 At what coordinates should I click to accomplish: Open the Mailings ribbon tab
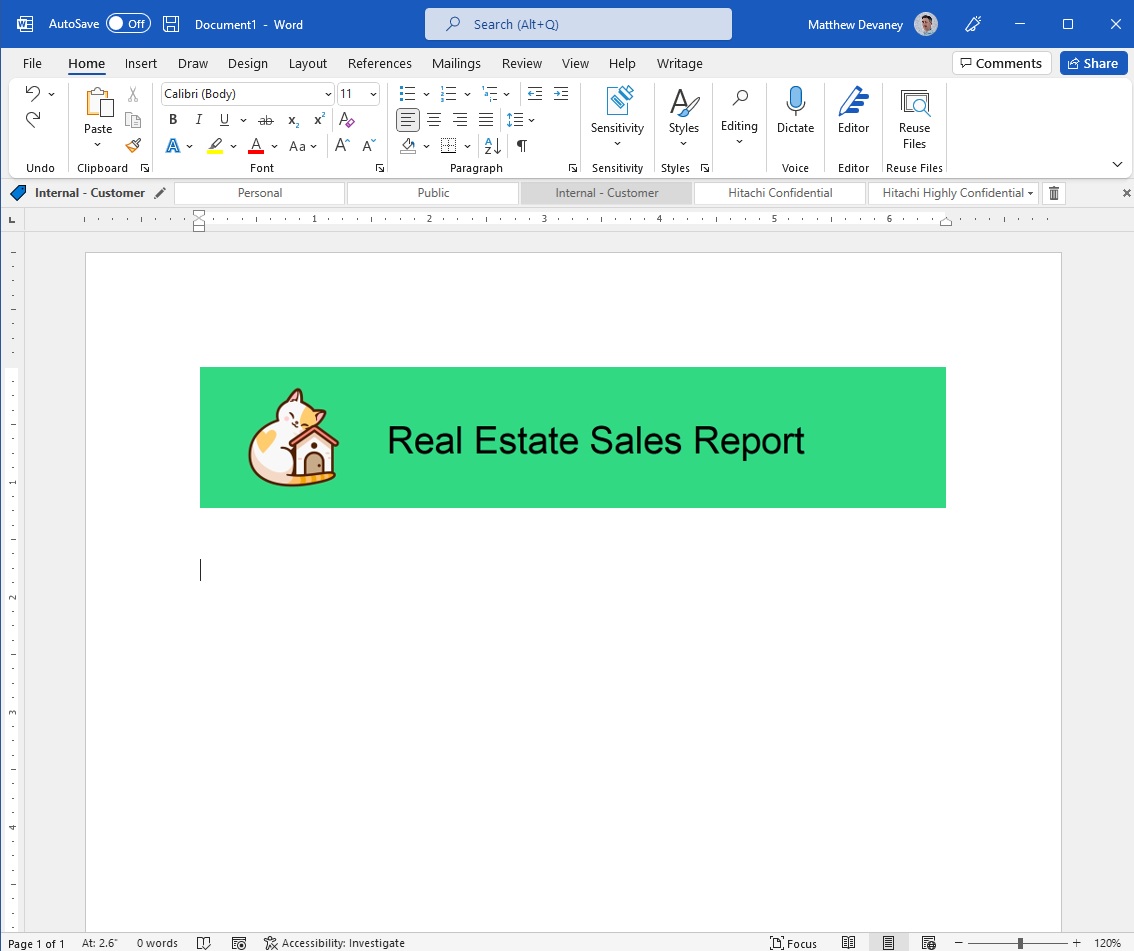456,63
